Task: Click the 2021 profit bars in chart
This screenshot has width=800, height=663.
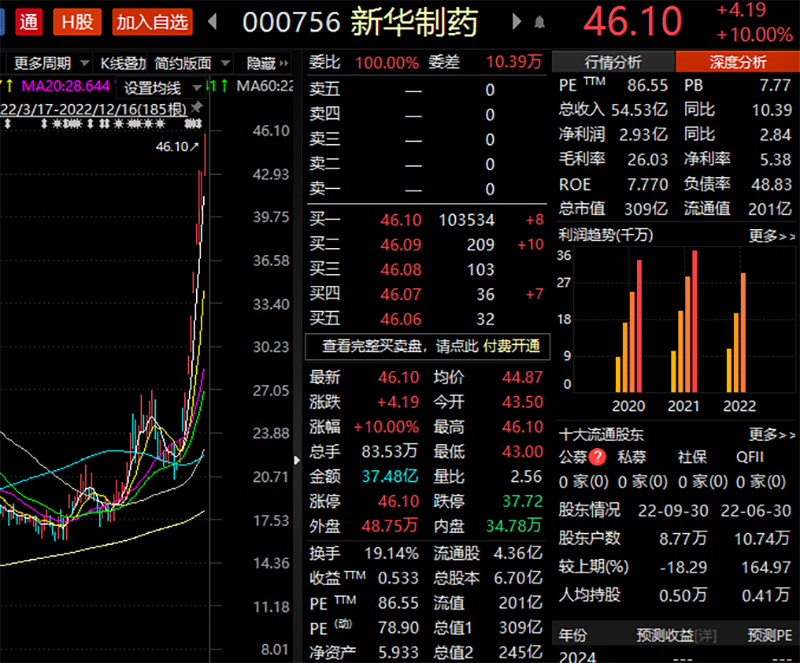Action: click(x=684, y=322)
